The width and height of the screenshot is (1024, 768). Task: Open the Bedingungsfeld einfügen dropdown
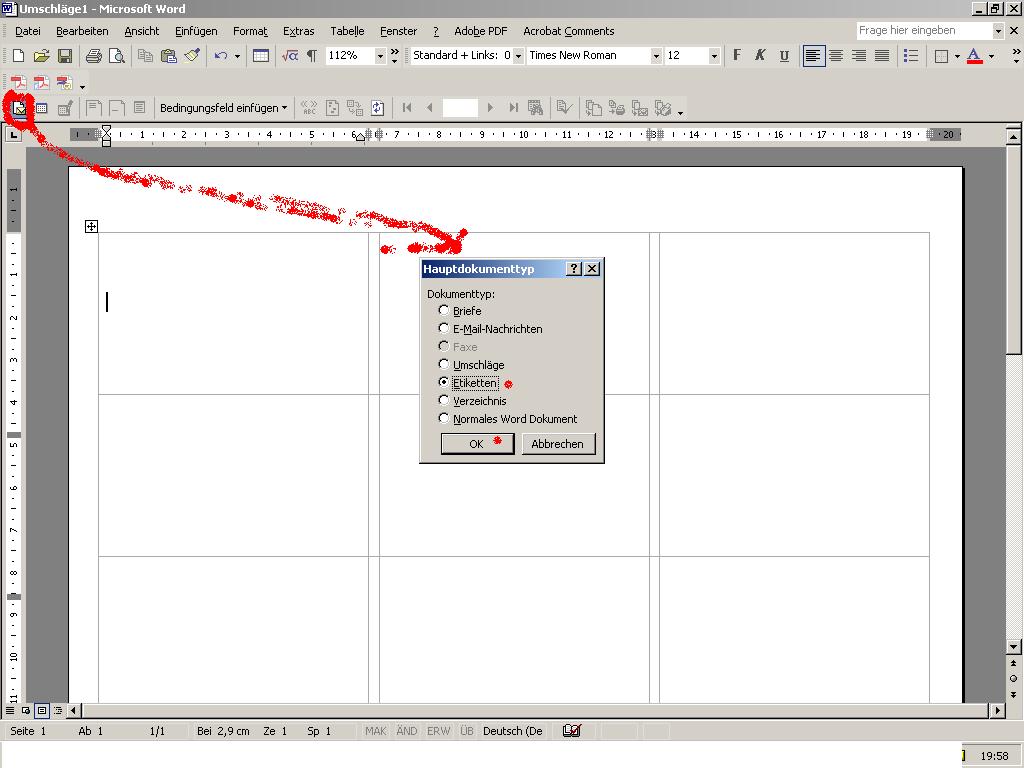tap(223, 108)
